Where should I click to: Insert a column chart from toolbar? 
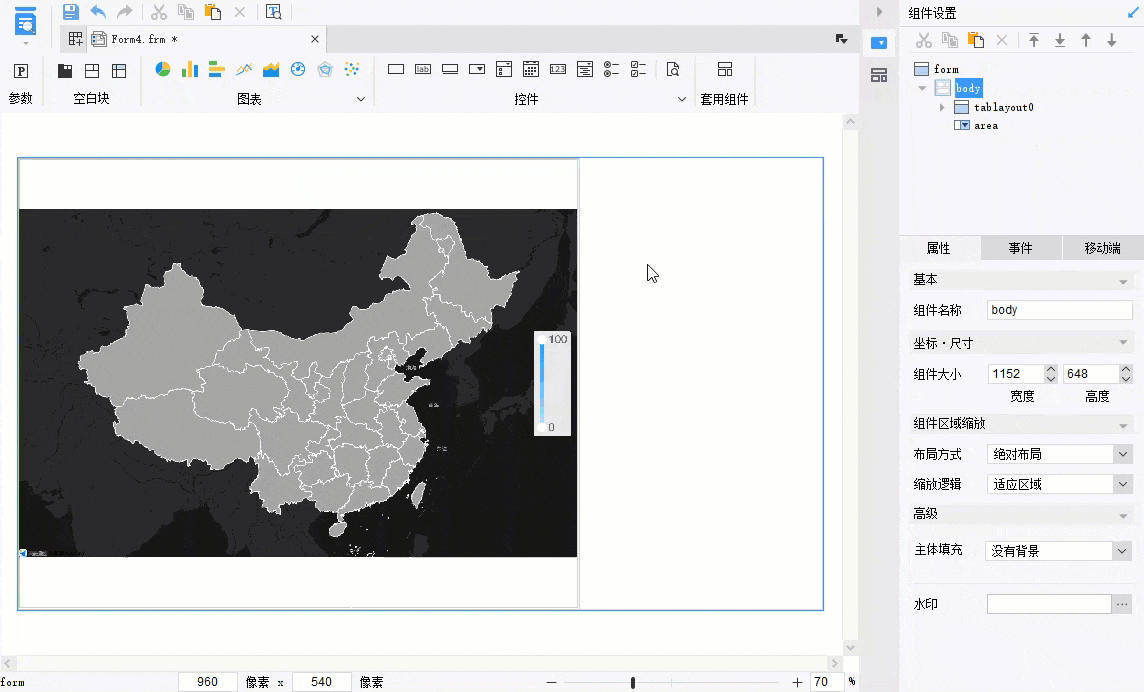point(189,69)
